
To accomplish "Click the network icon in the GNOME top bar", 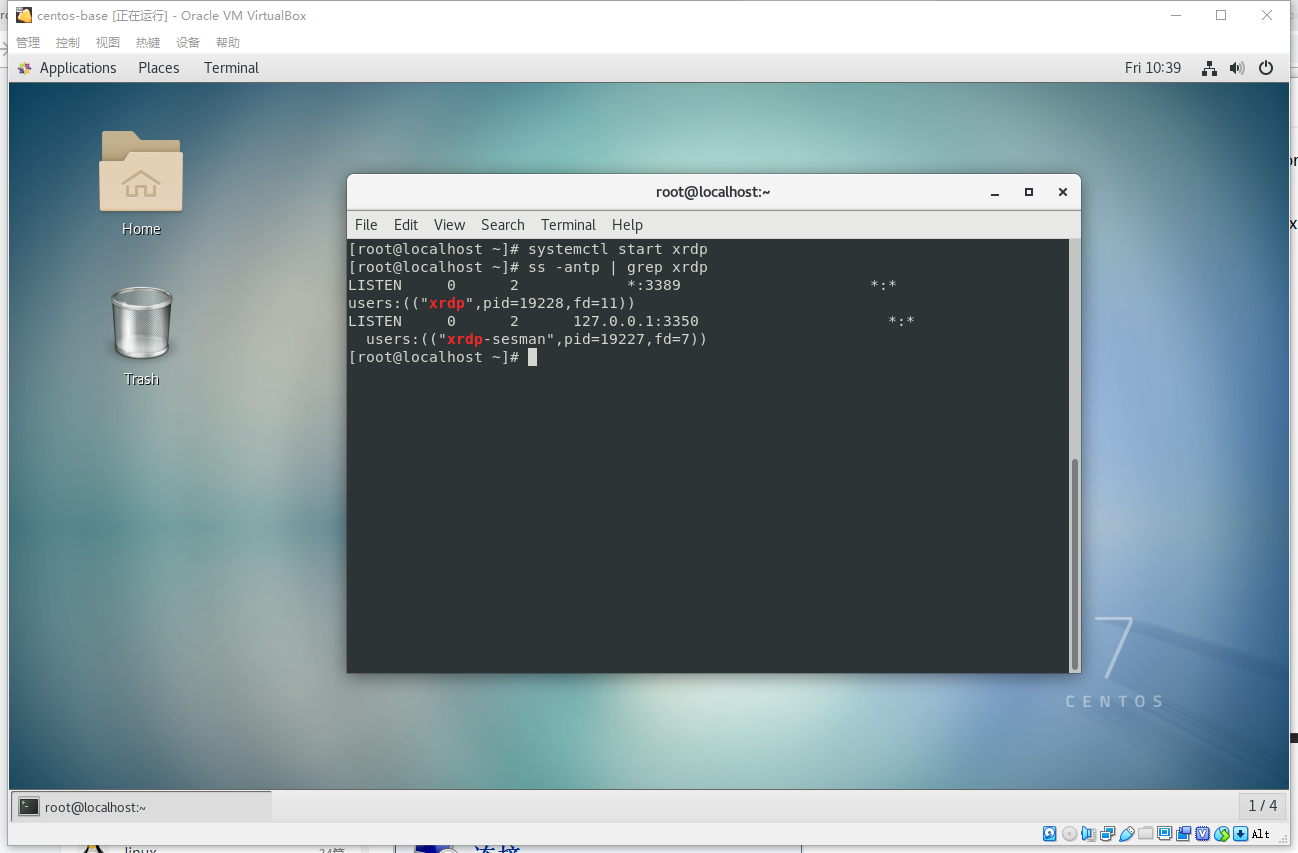I will click(1209, 67).
